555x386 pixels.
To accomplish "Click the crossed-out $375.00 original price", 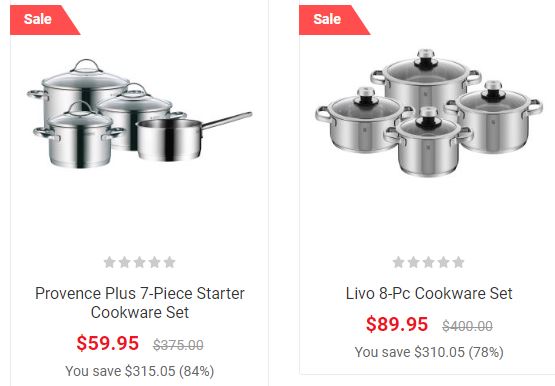I will click(x=178, y=345).
